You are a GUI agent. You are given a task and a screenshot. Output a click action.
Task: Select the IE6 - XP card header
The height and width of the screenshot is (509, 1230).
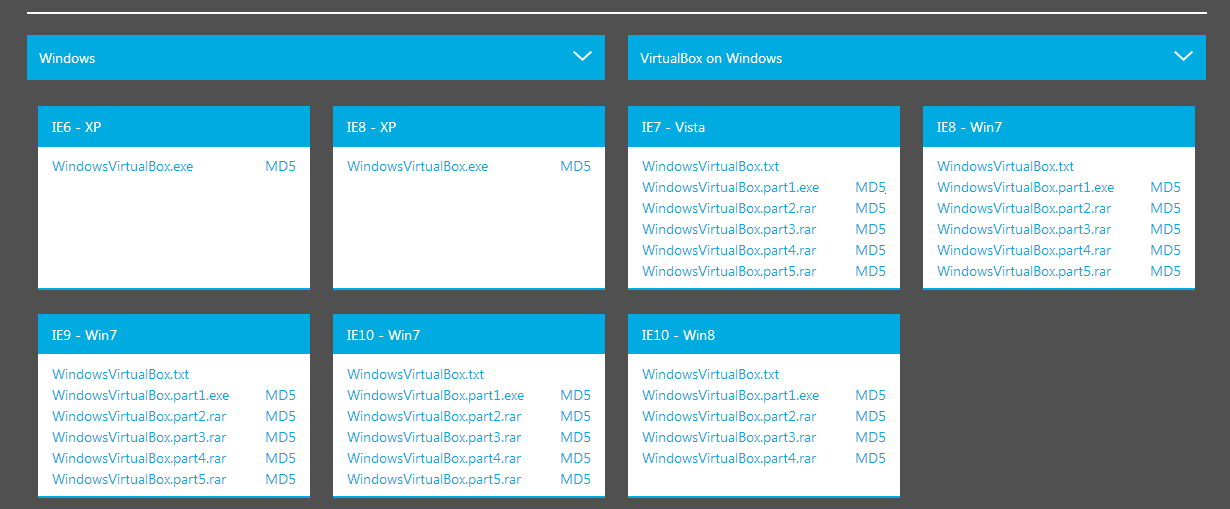click(x=174, y=127)
